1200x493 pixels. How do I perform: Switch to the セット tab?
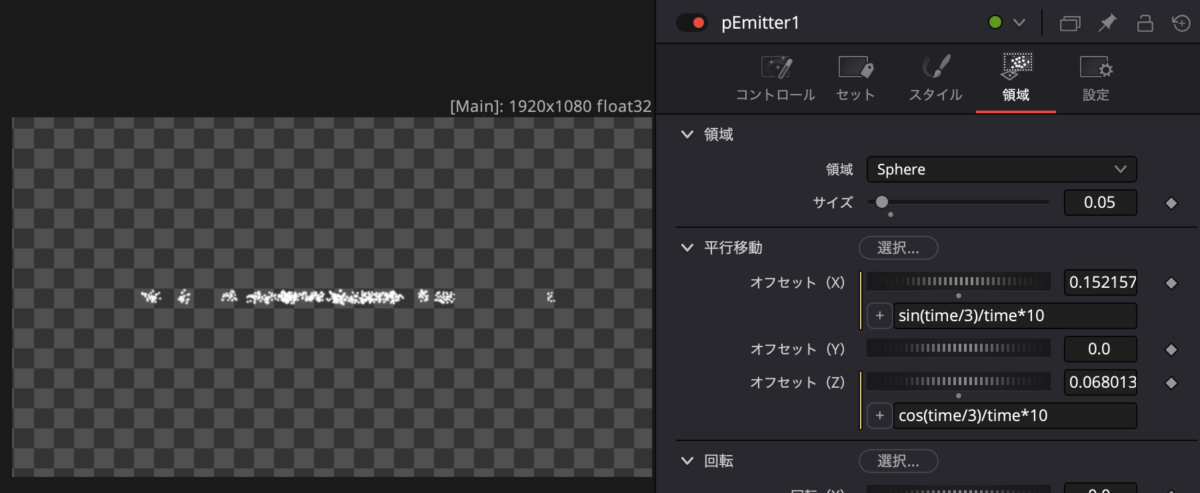[x=855, y=79]
